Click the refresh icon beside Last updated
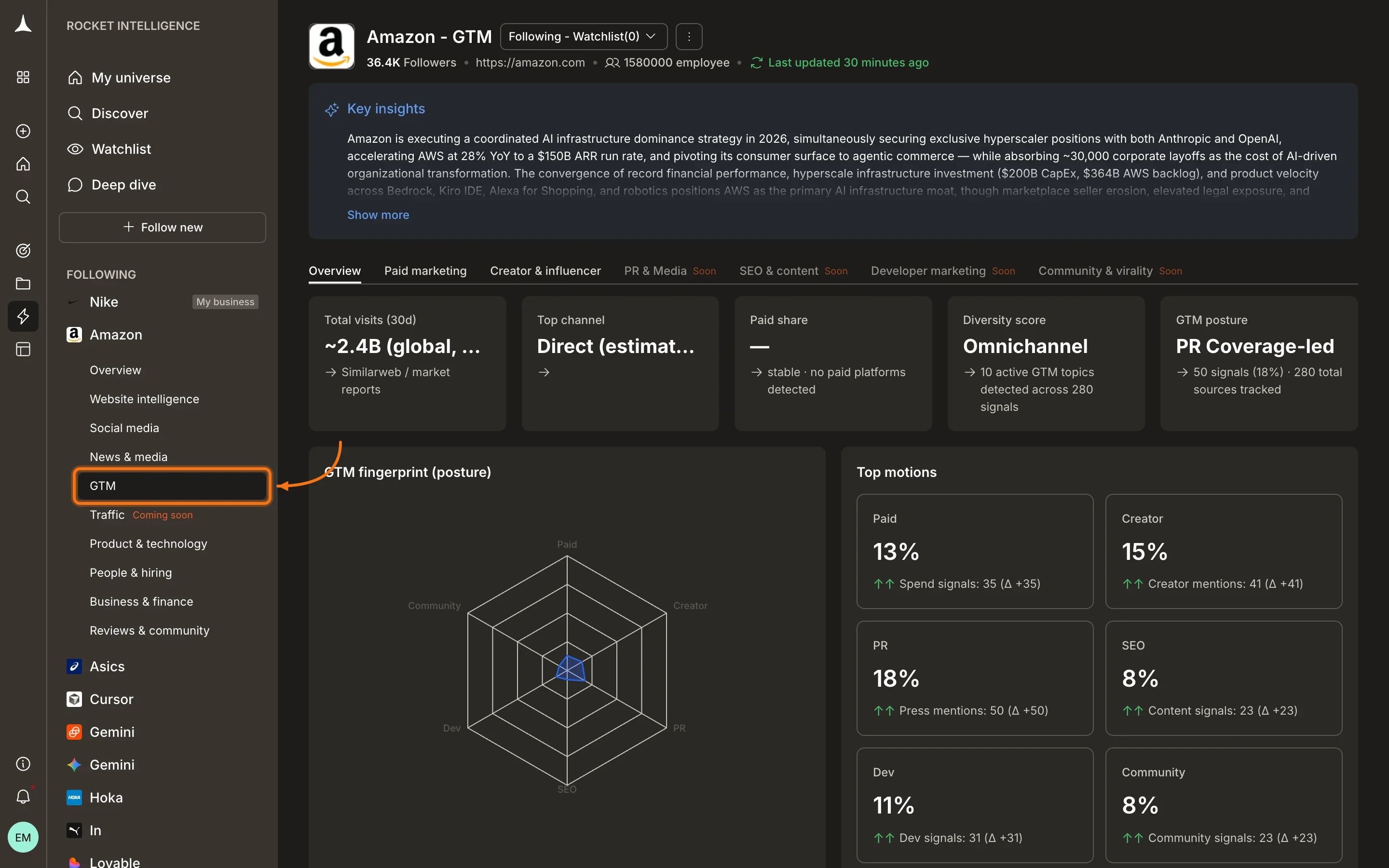 756,63
